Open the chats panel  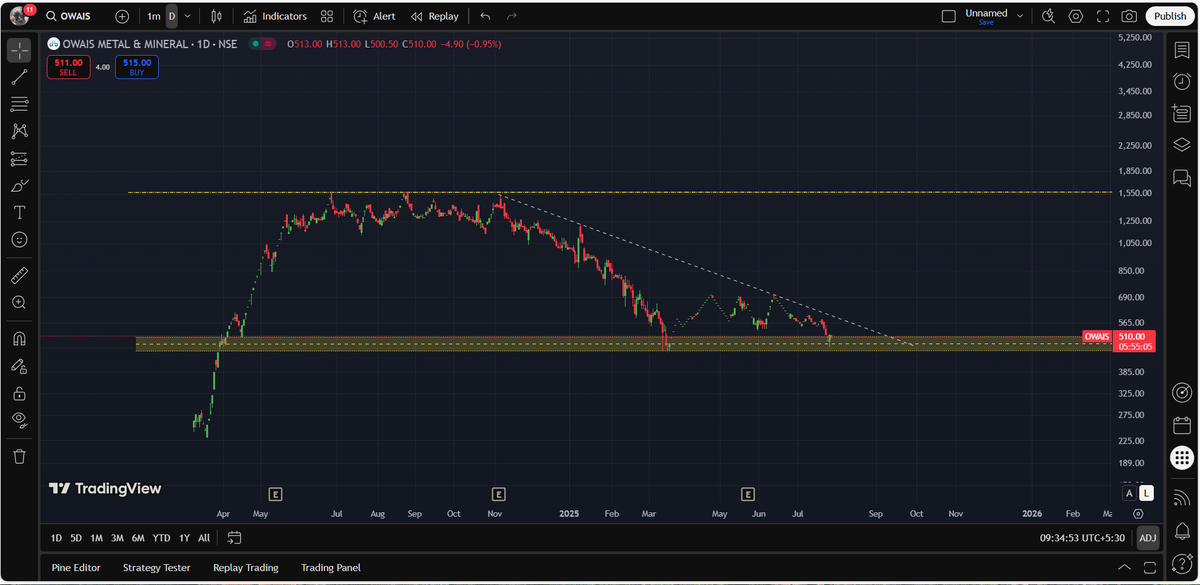pos(1181,177)
